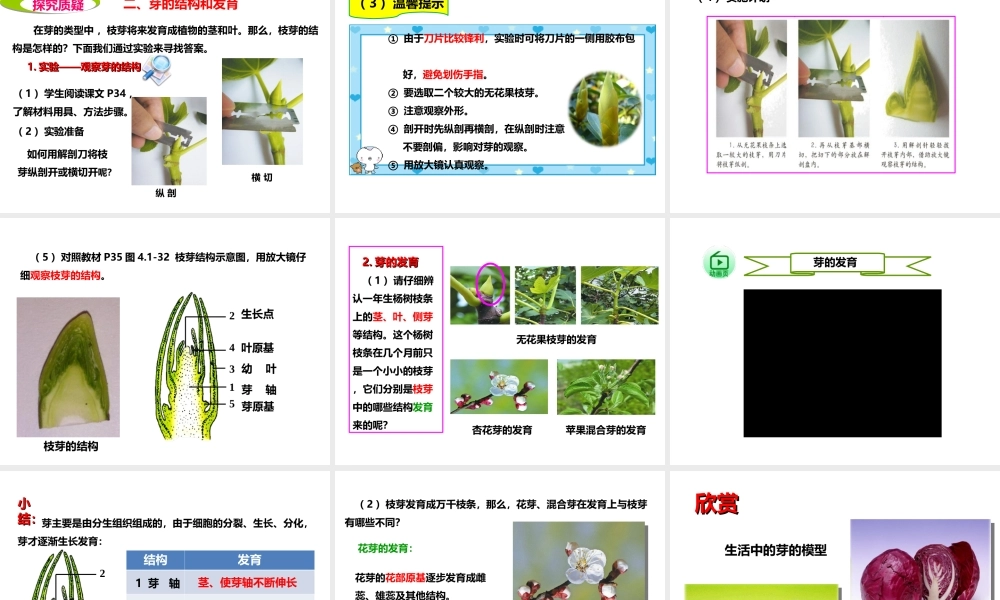Select the purple cabbage photo

920,560
